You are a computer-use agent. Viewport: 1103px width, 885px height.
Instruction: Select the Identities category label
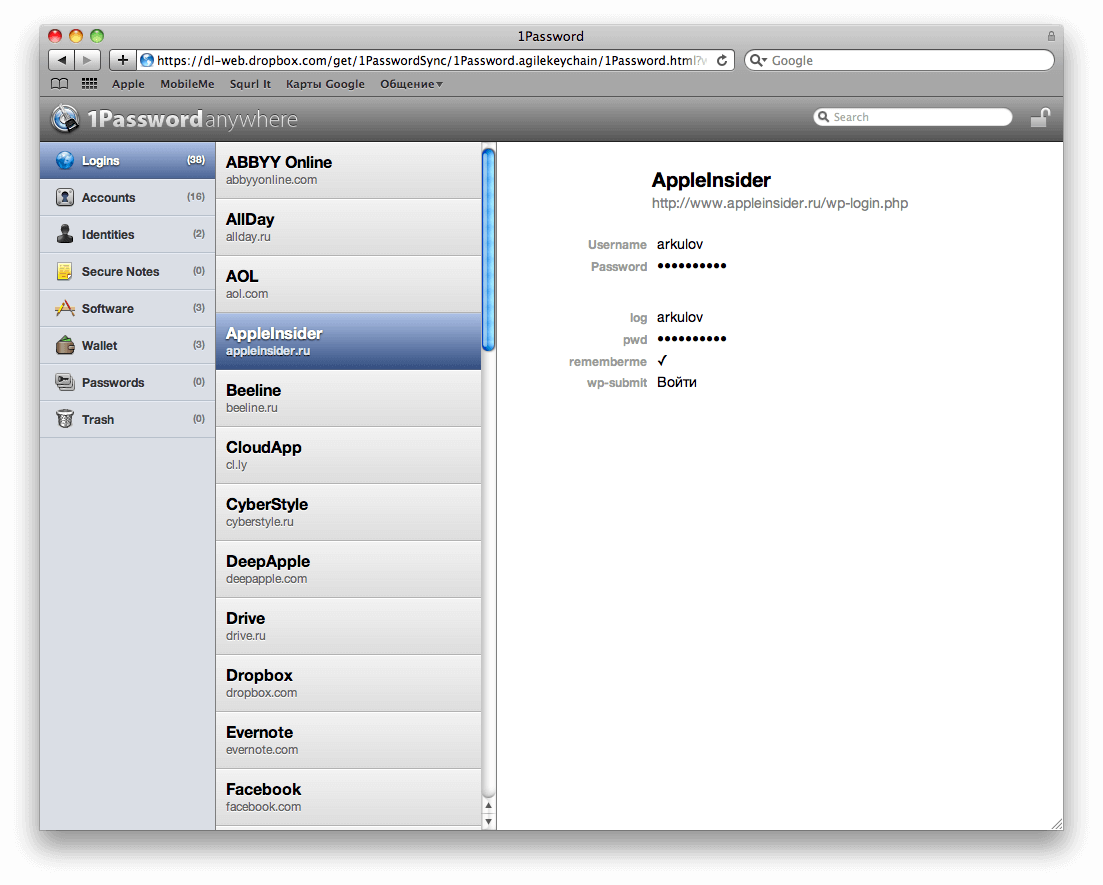(108, 234)
